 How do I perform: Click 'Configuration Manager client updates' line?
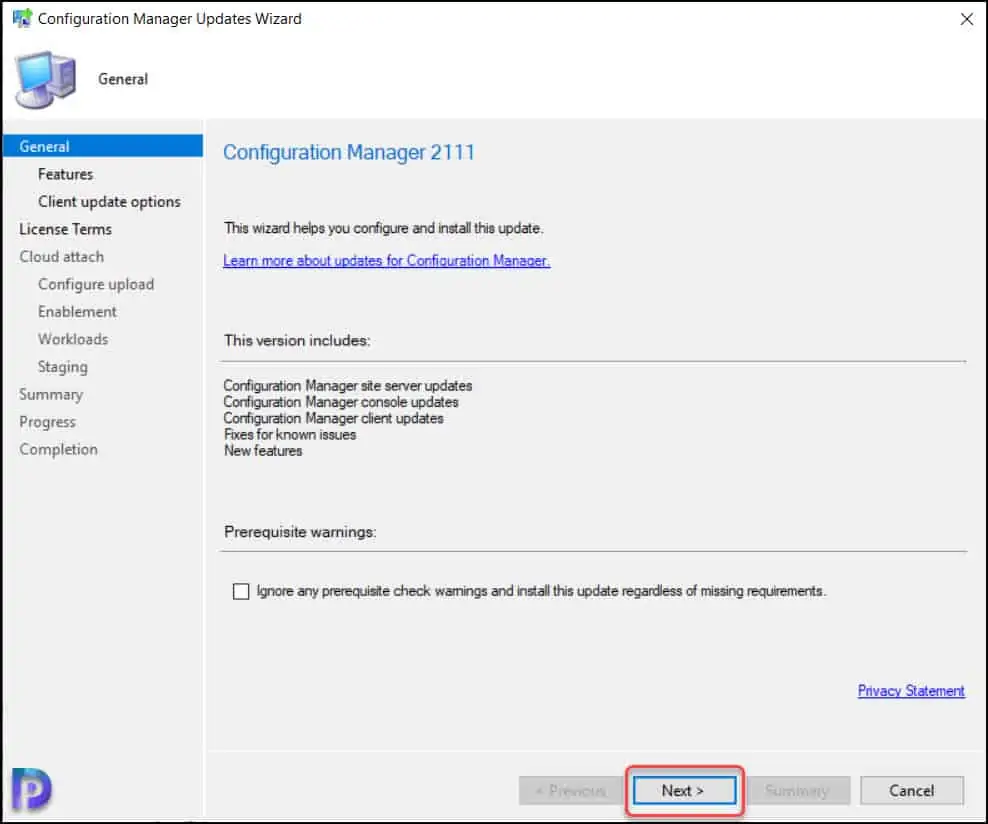coord(333,418)
